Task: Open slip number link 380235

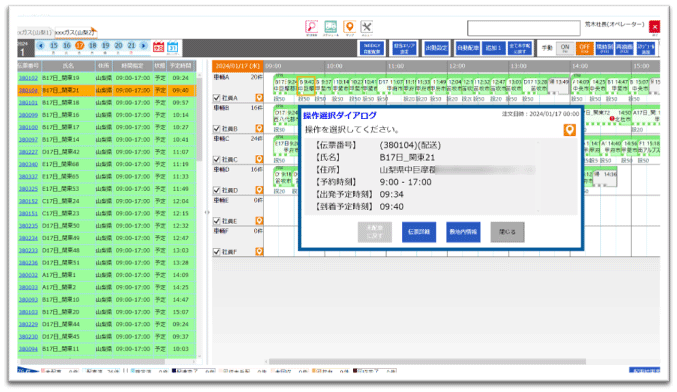Action: click(28, 226)
